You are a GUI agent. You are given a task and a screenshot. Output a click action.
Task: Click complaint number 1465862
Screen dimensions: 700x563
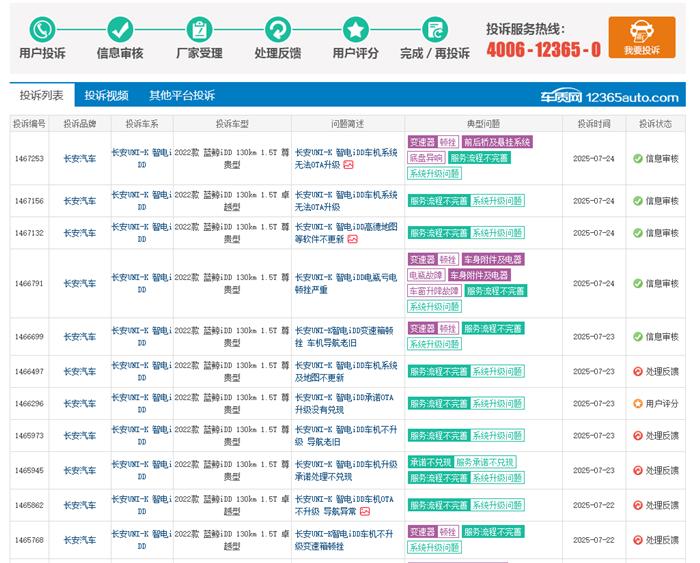[x=29, y=505]
